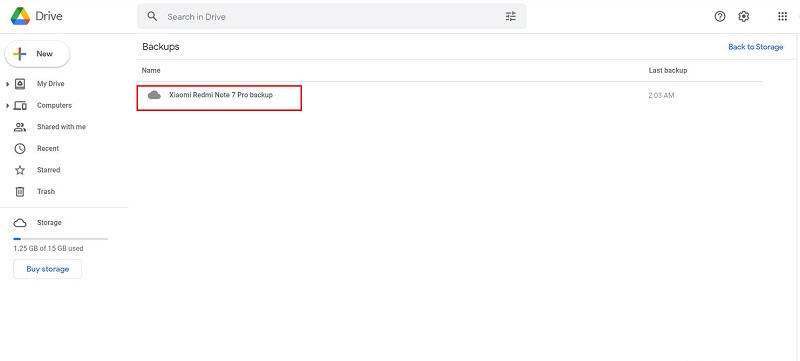This screenshot has height=361, width=800.
Task: Go to Recent files
Action: click(48, 148)
